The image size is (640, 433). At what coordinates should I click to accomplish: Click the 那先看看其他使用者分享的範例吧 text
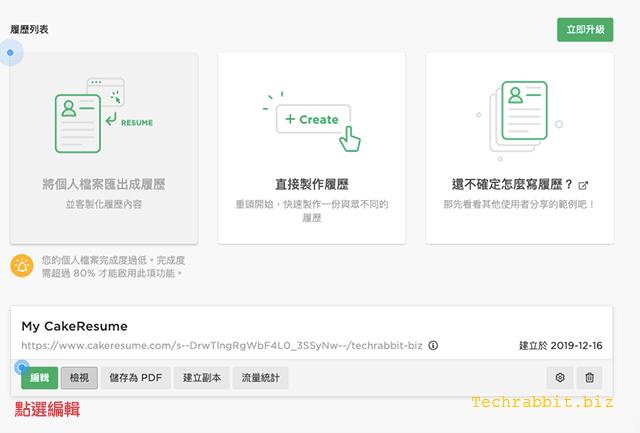click(x=520, y=204)
